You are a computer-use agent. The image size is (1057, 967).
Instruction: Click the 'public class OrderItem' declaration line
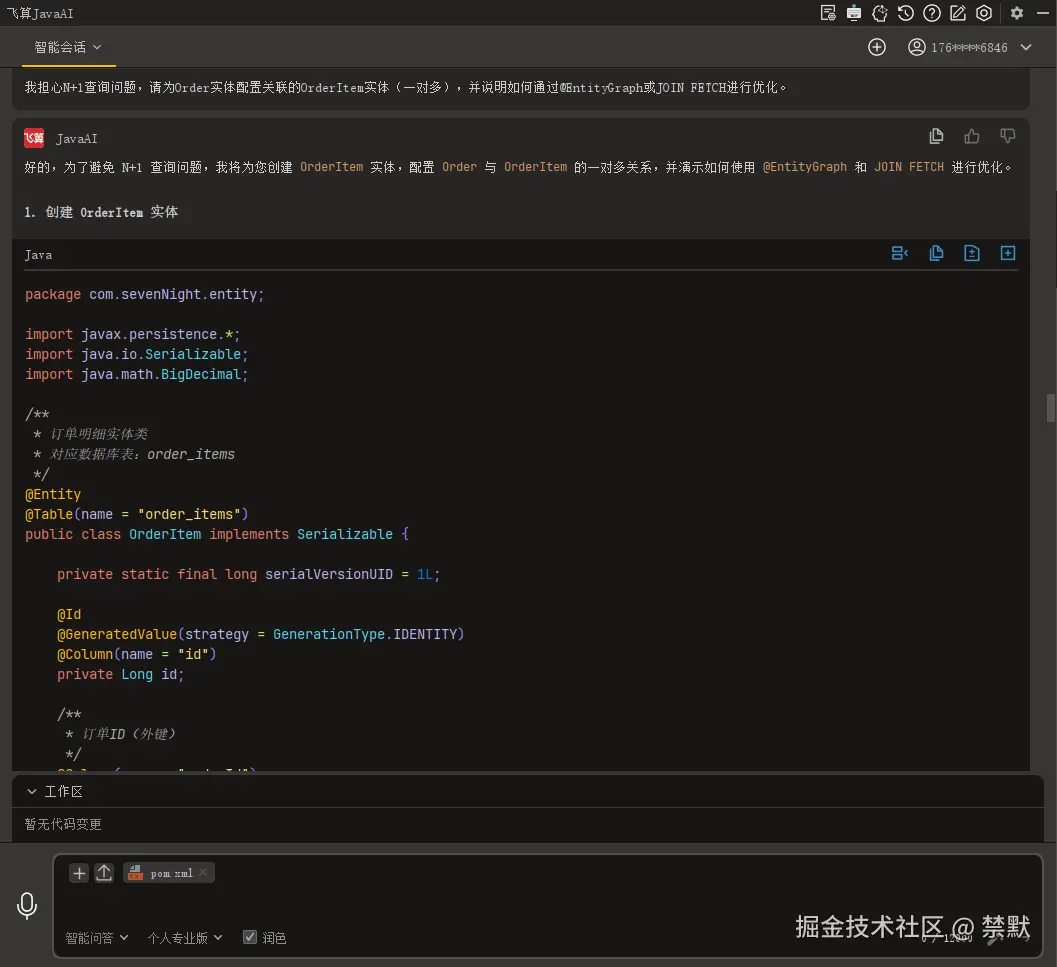coord(216,535)
